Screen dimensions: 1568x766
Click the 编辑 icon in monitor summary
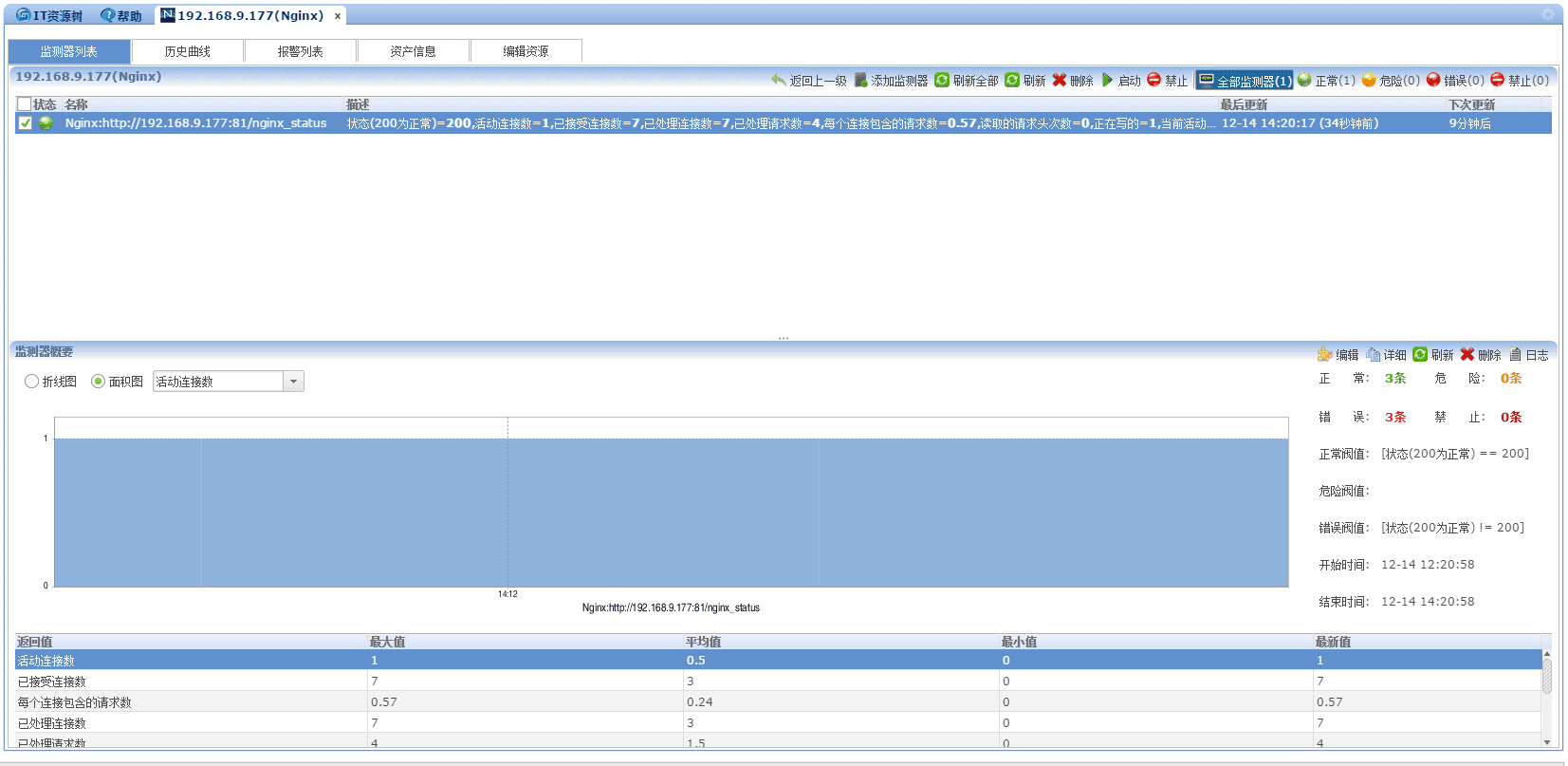click(x=1324, y=354)
